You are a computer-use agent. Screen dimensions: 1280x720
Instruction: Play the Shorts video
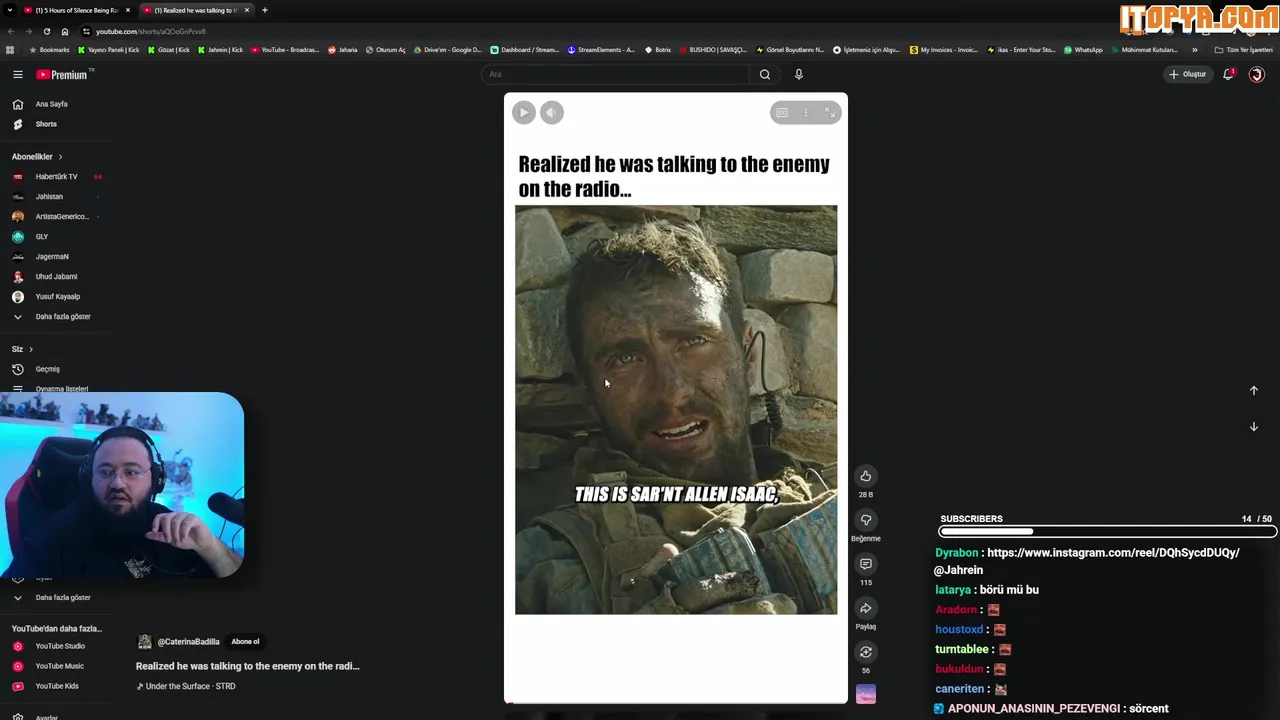tap(523, 113)
